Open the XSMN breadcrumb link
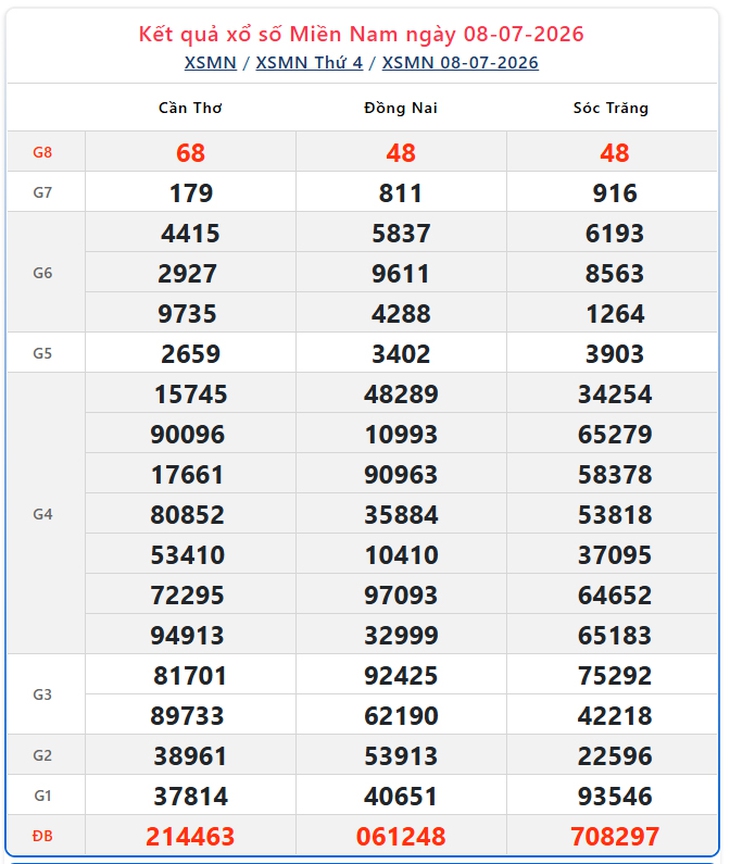 tap(210, 63)
